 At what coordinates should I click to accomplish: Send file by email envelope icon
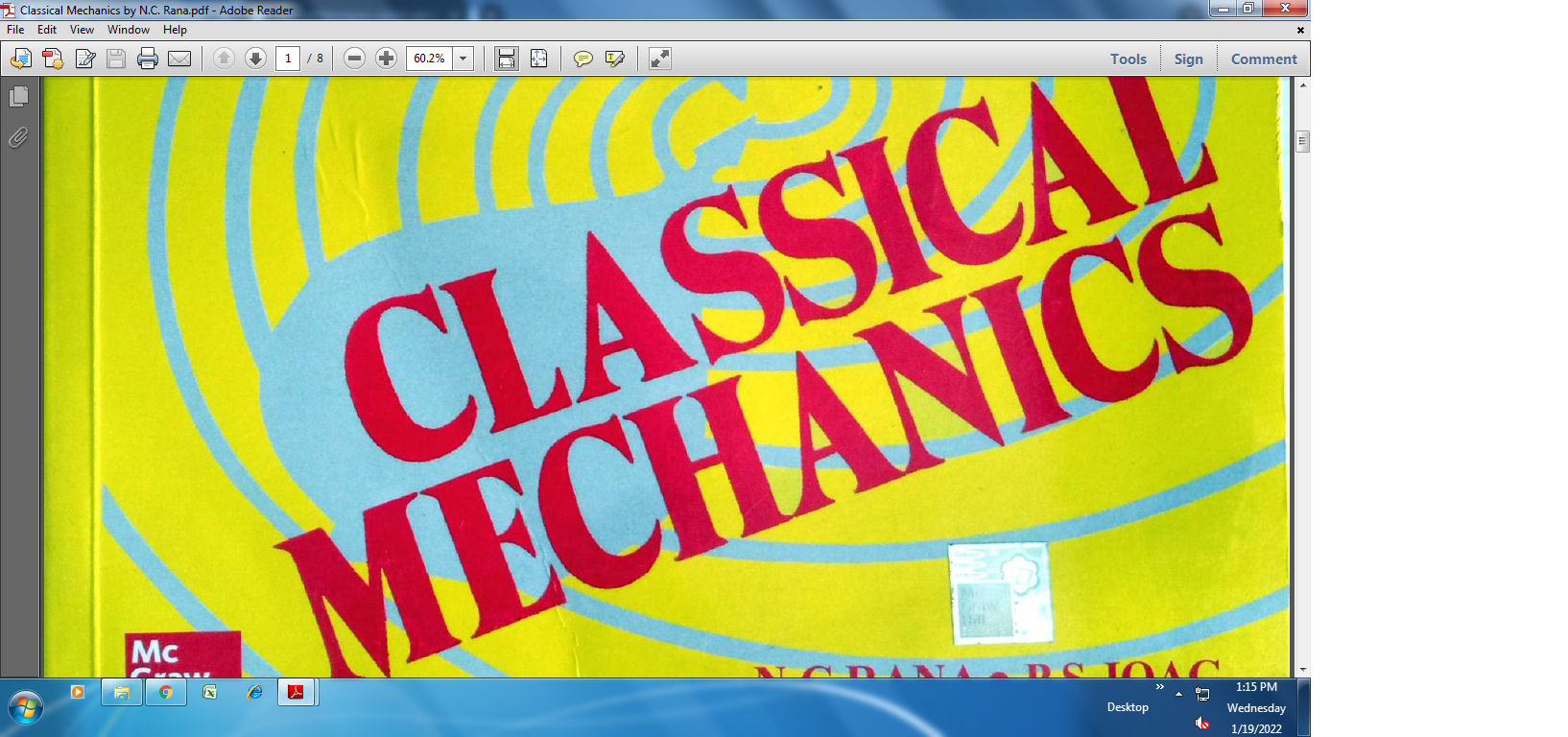coord(179,59)
